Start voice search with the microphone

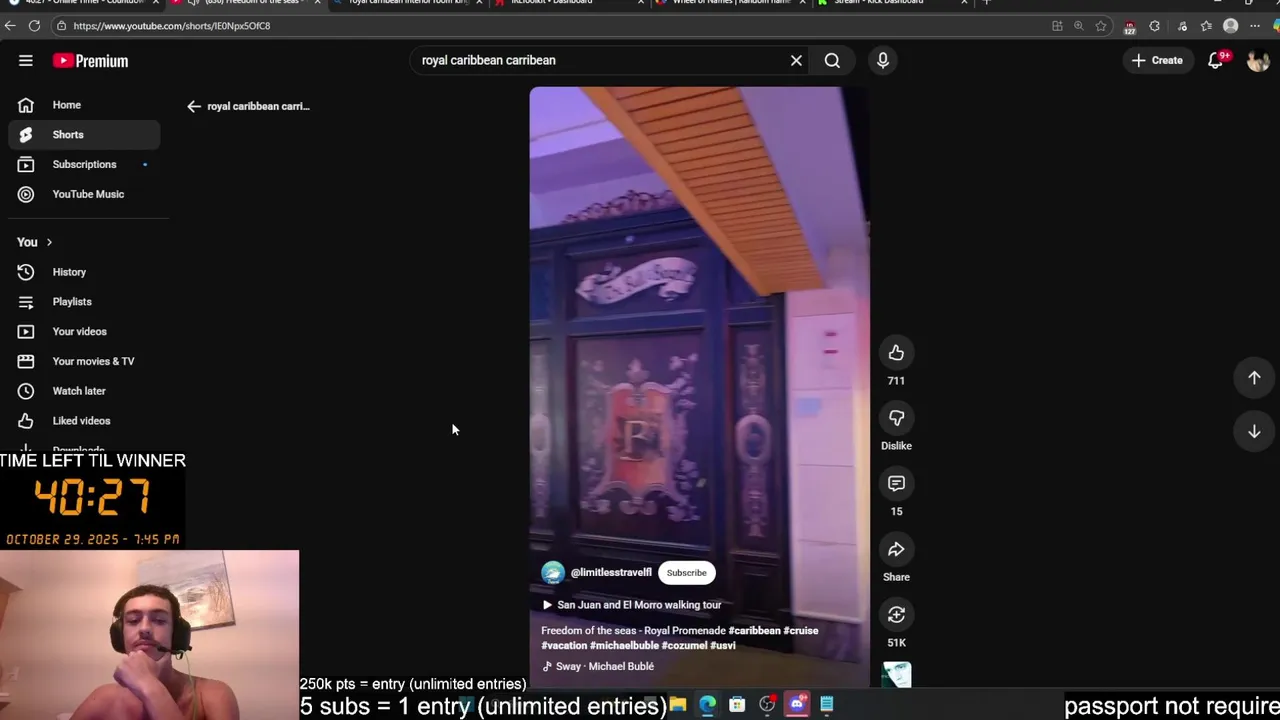(x=882, y=61)
